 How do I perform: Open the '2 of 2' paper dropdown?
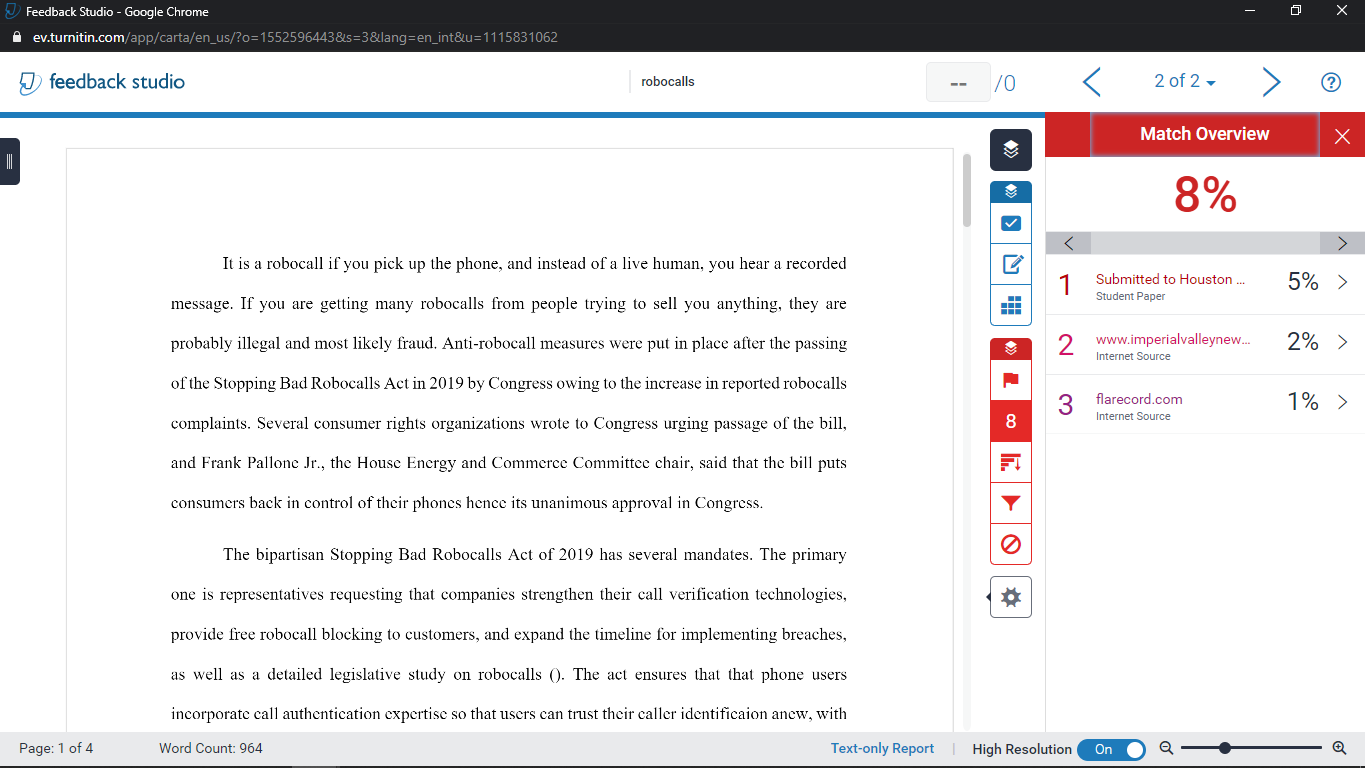point(1185,82)
